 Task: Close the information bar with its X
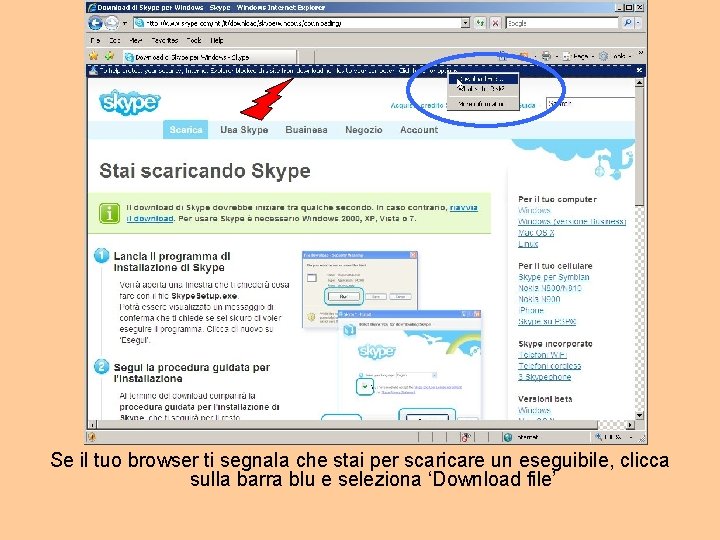639,70
